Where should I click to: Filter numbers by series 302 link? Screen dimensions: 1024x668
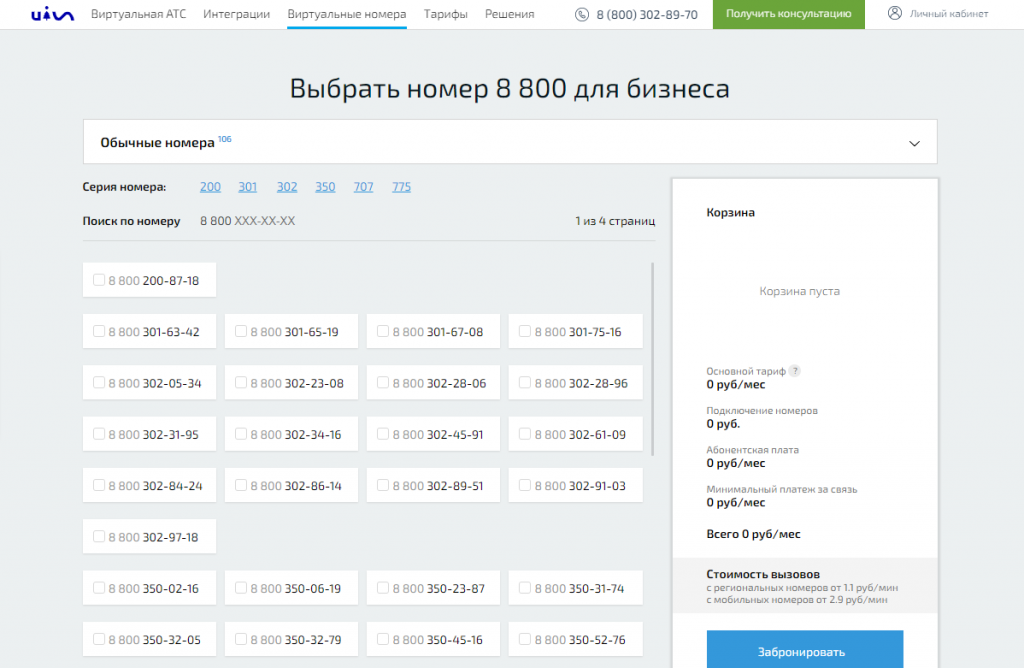point(287,187)
